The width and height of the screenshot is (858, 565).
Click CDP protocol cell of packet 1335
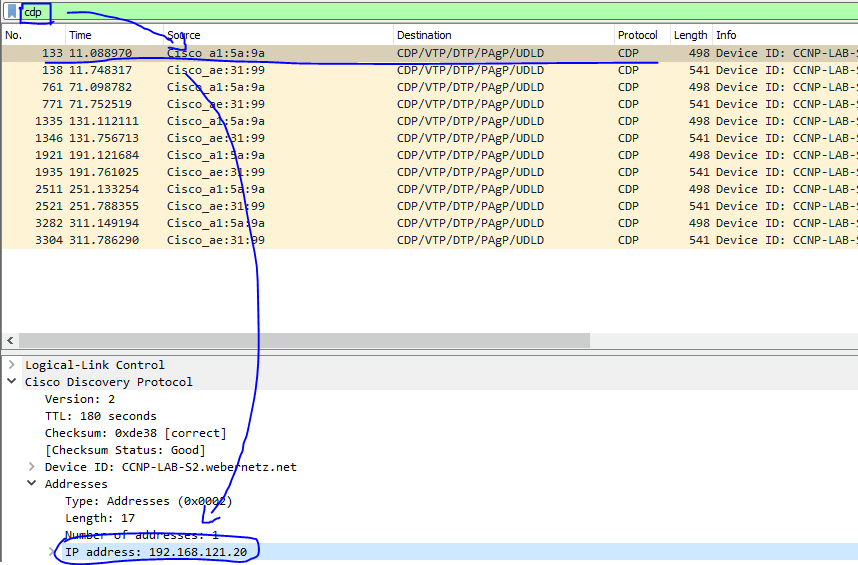point(628,121)
